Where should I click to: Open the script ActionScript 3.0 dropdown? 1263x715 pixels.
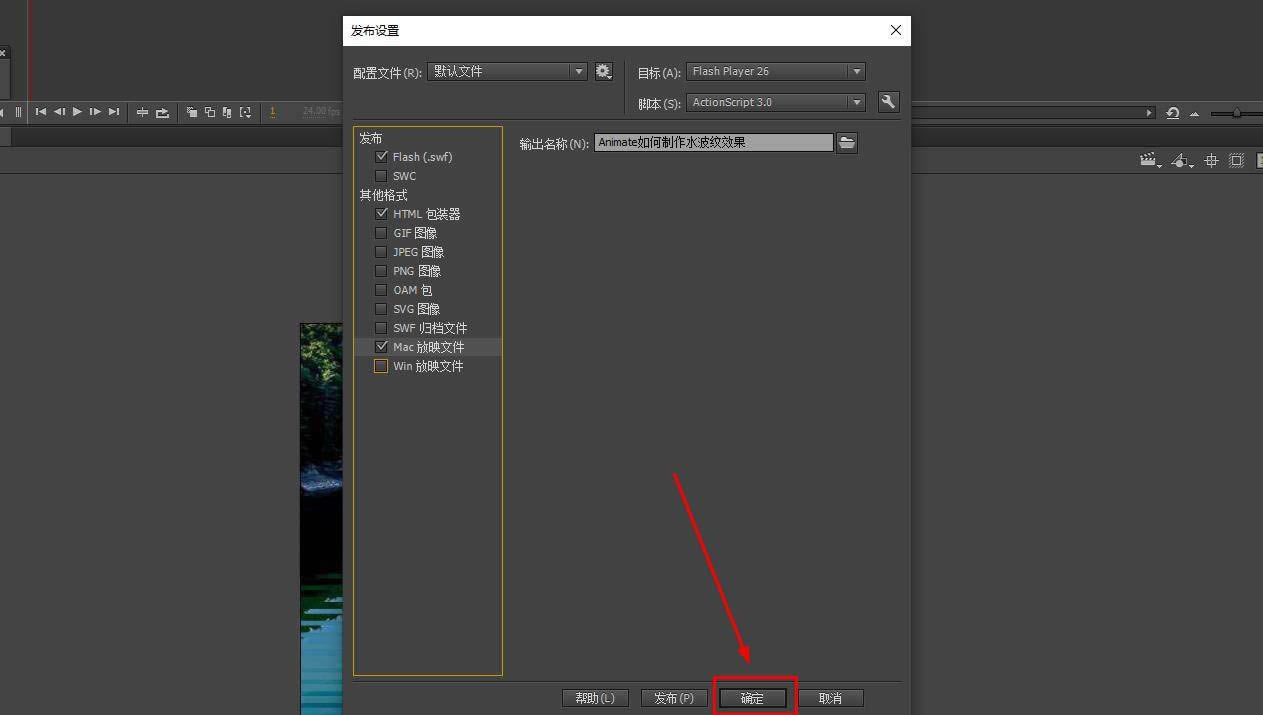pyautogui.click(x=776, y=102)
